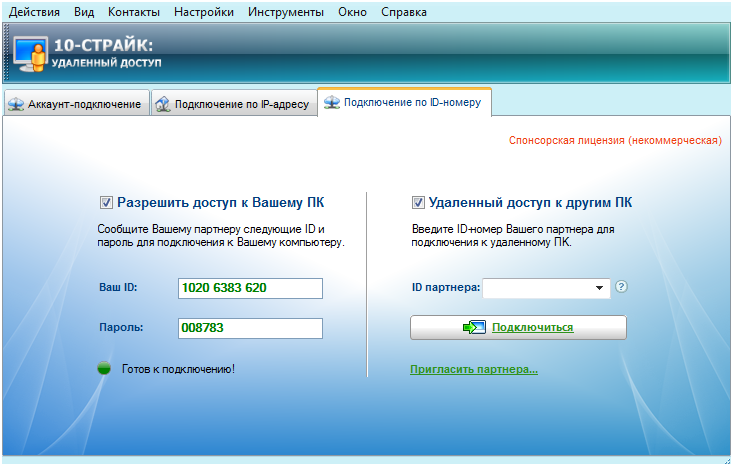
Task: Click the ID партнера: label
Action: click(x=446, y=287)
